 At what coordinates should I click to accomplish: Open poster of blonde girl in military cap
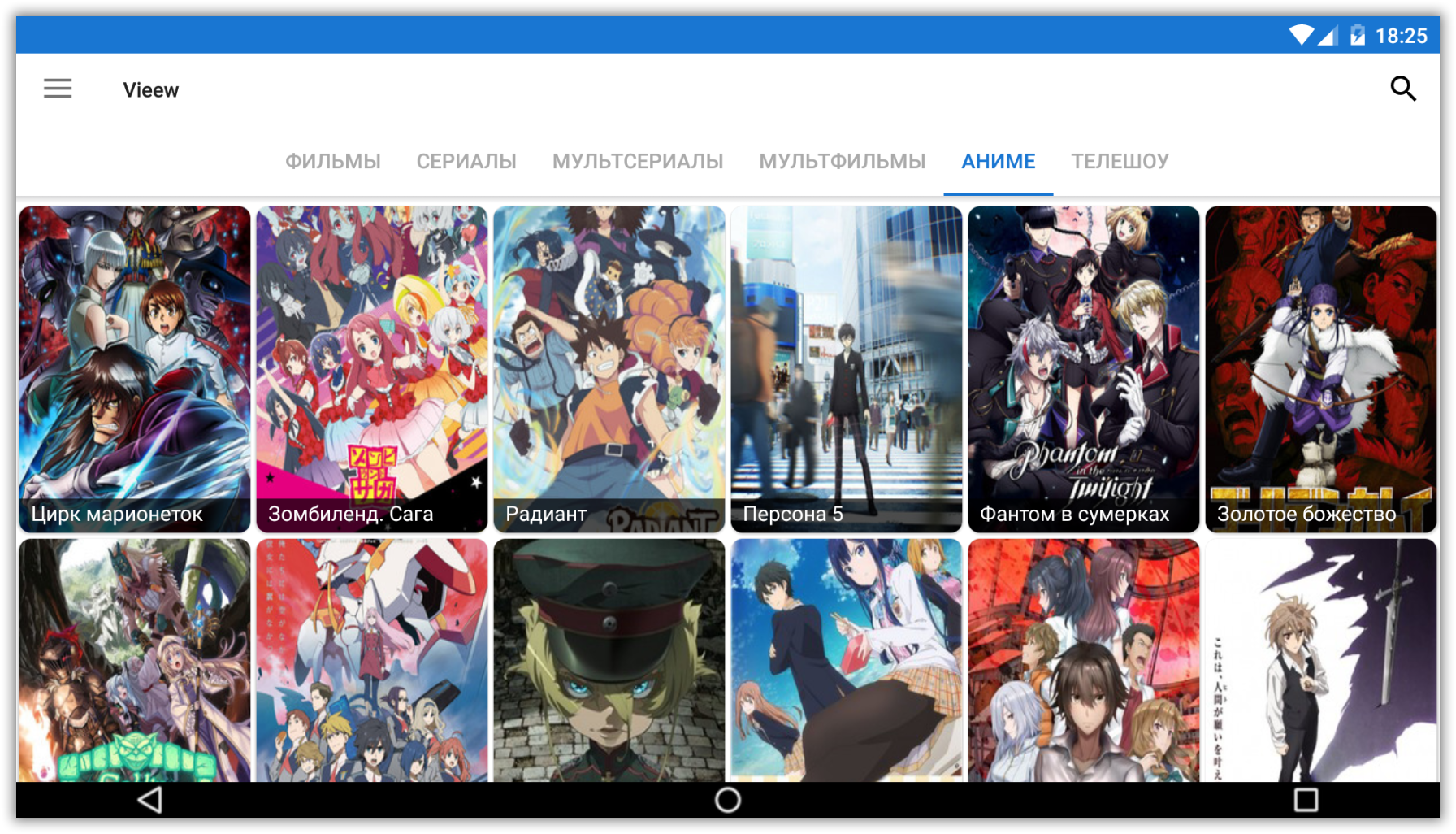(609, 660)
